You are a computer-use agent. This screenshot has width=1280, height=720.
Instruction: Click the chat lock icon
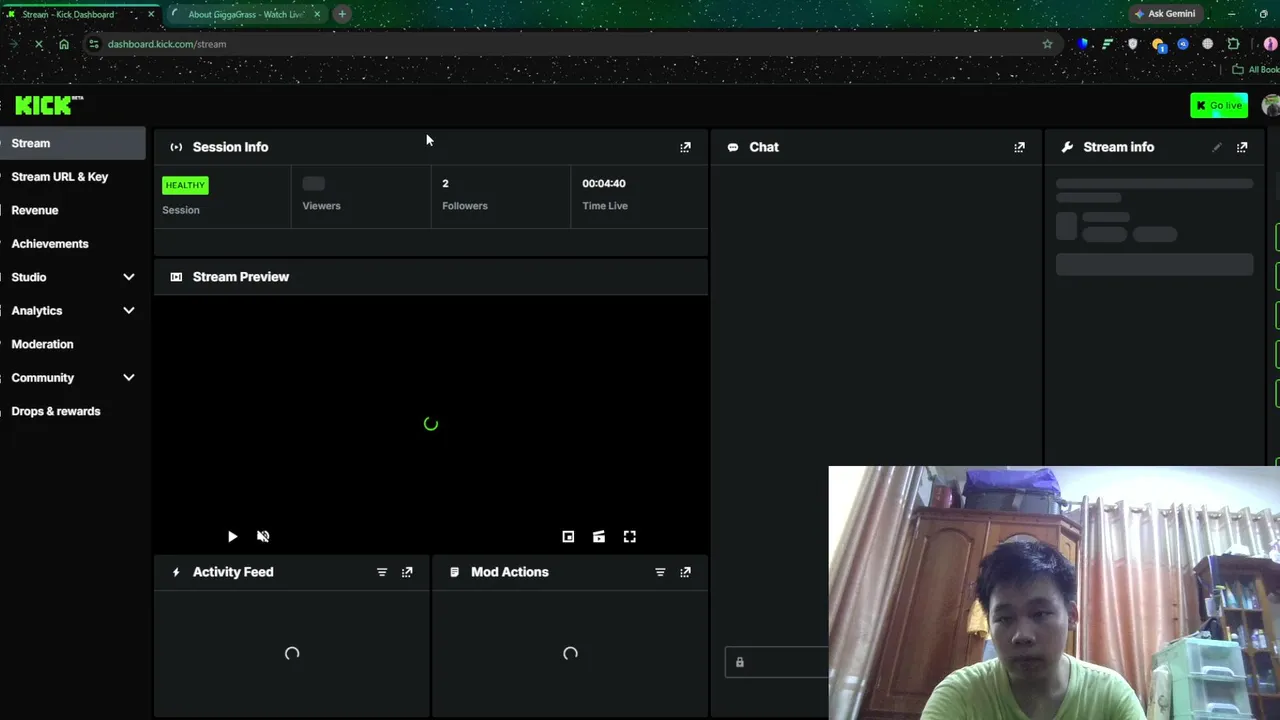click(x=740, y=662)
